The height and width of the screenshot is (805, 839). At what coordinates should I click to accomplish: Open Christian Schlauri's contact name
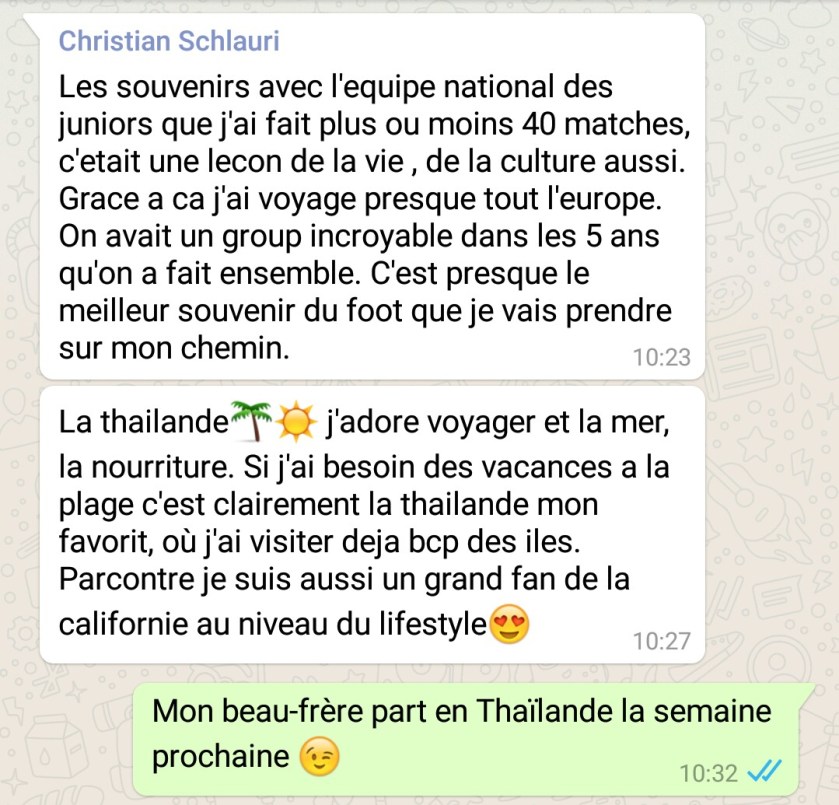tap(169, 41)
